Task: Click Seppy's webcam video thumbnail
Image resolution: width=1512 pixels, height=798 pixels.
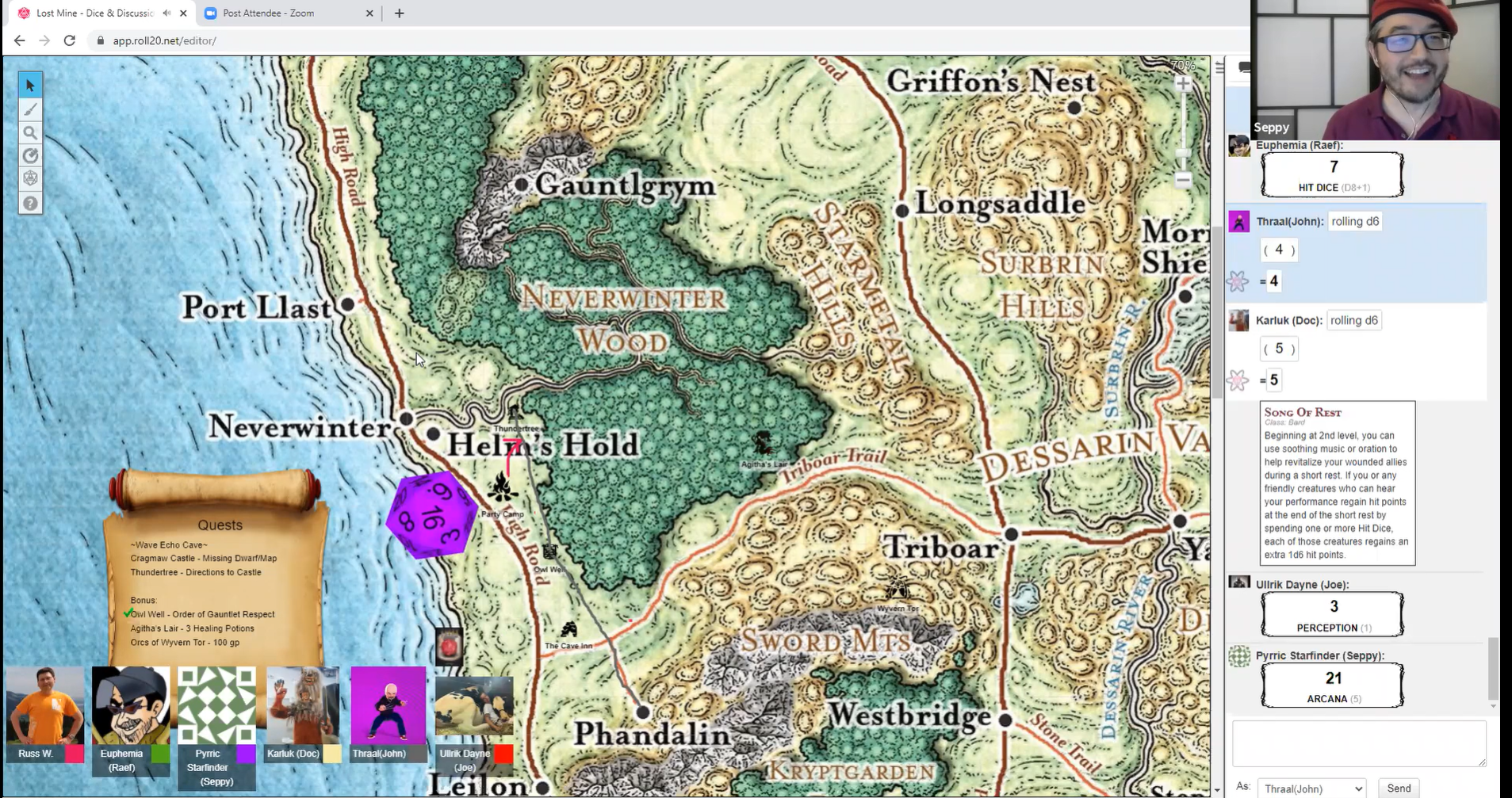Action: (x=1376, y=70)
